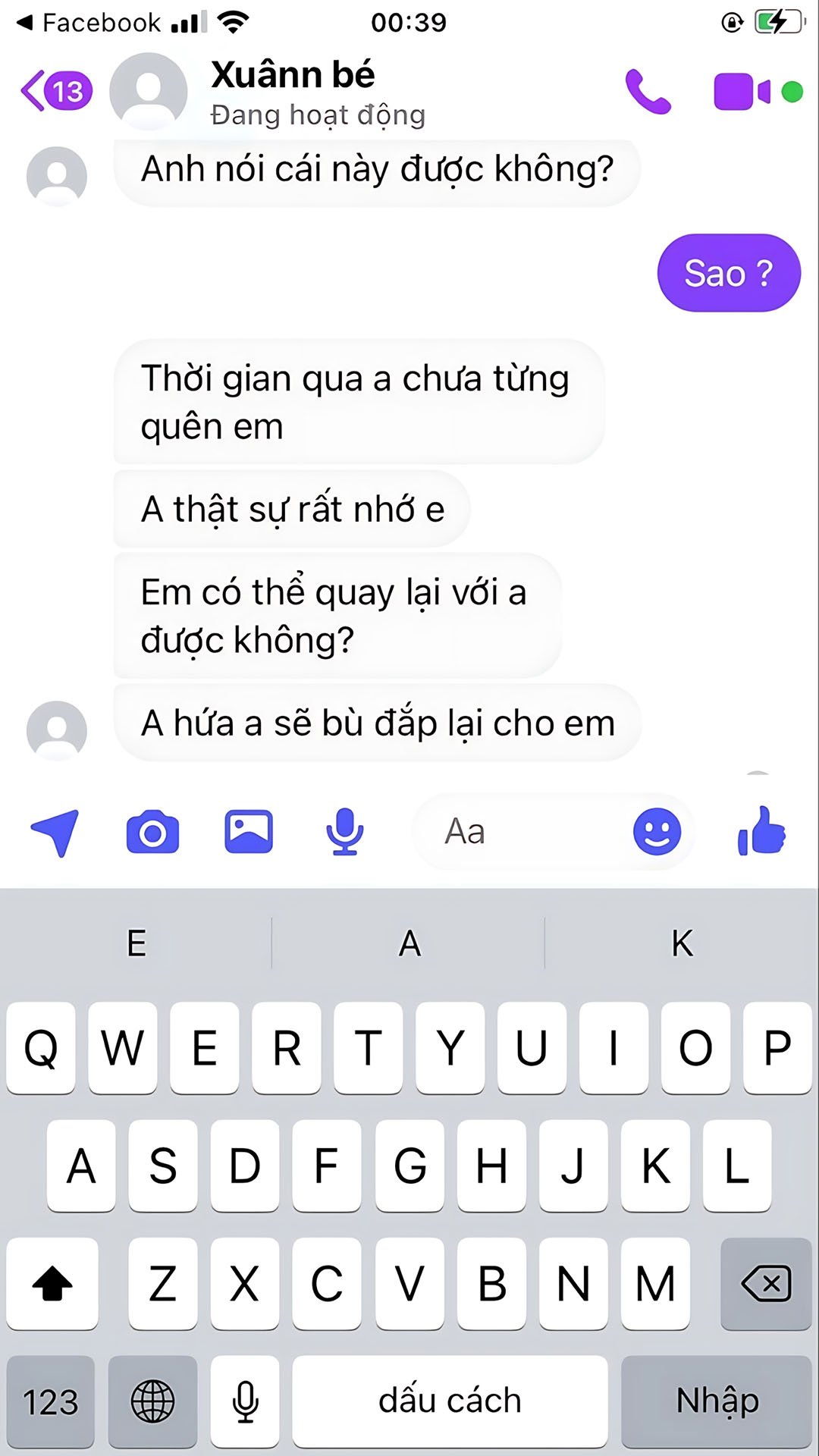Start a video call

pos(742,92)
